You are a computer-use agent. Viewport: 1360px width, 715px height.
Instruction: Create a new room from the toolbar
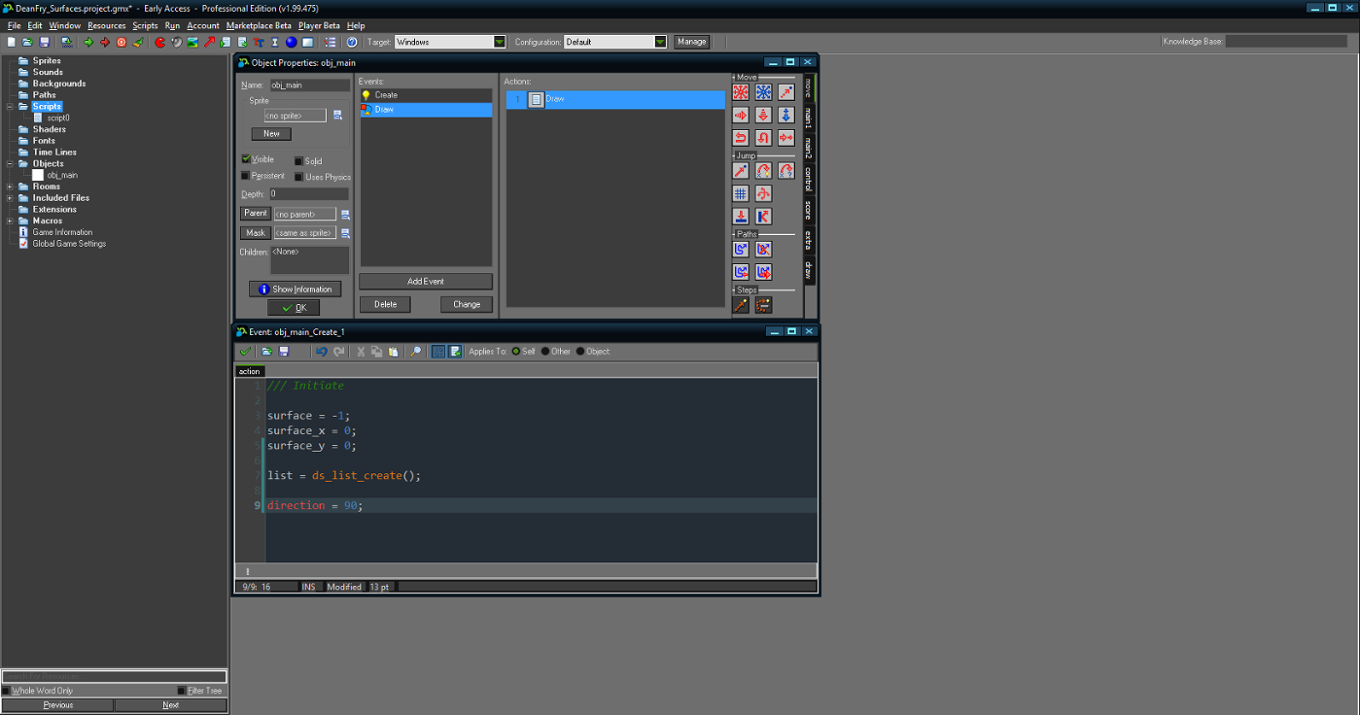(x=306, y=41)
